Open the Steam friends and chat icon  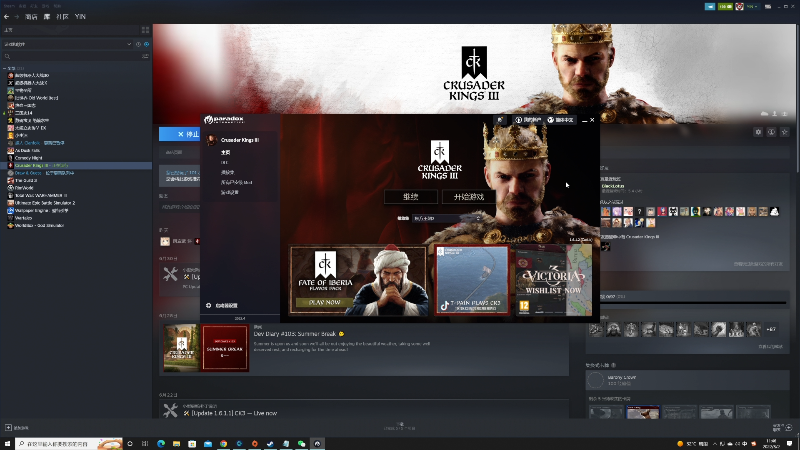point(788,428)
